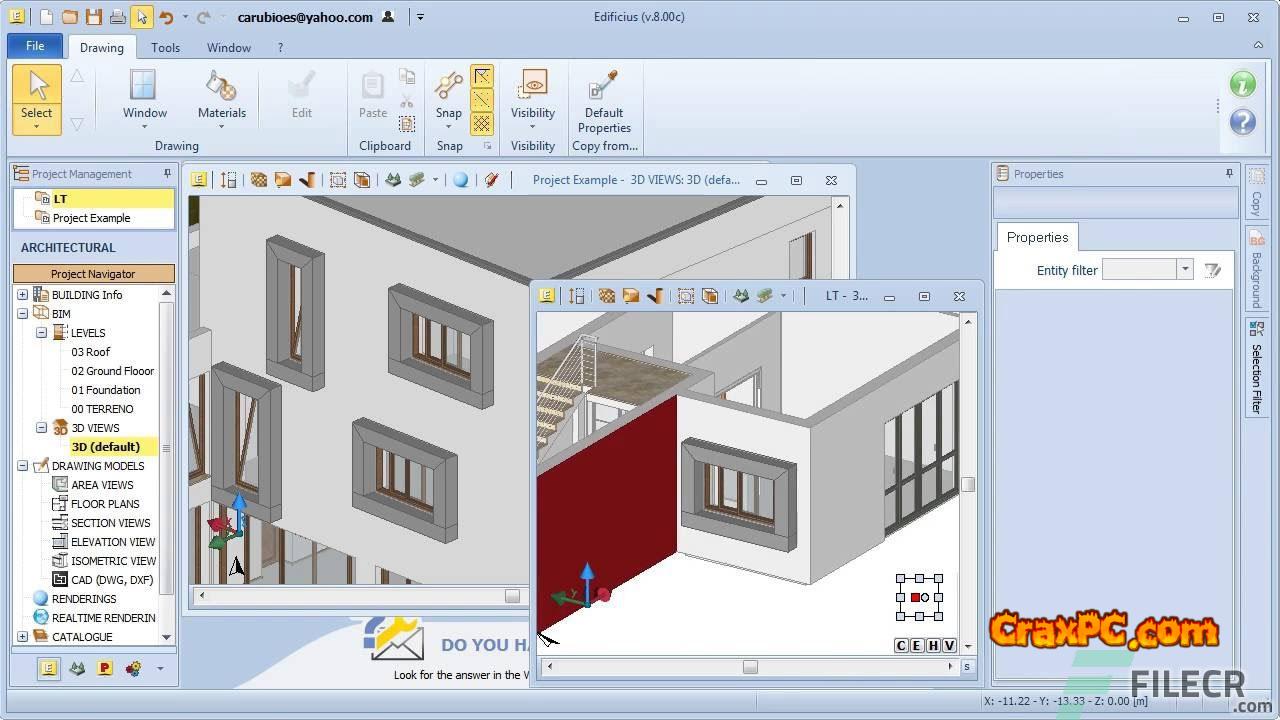Toggle the H button in LT view
This screenshot has width=1280, height=720.
click(x=933, y=646)
